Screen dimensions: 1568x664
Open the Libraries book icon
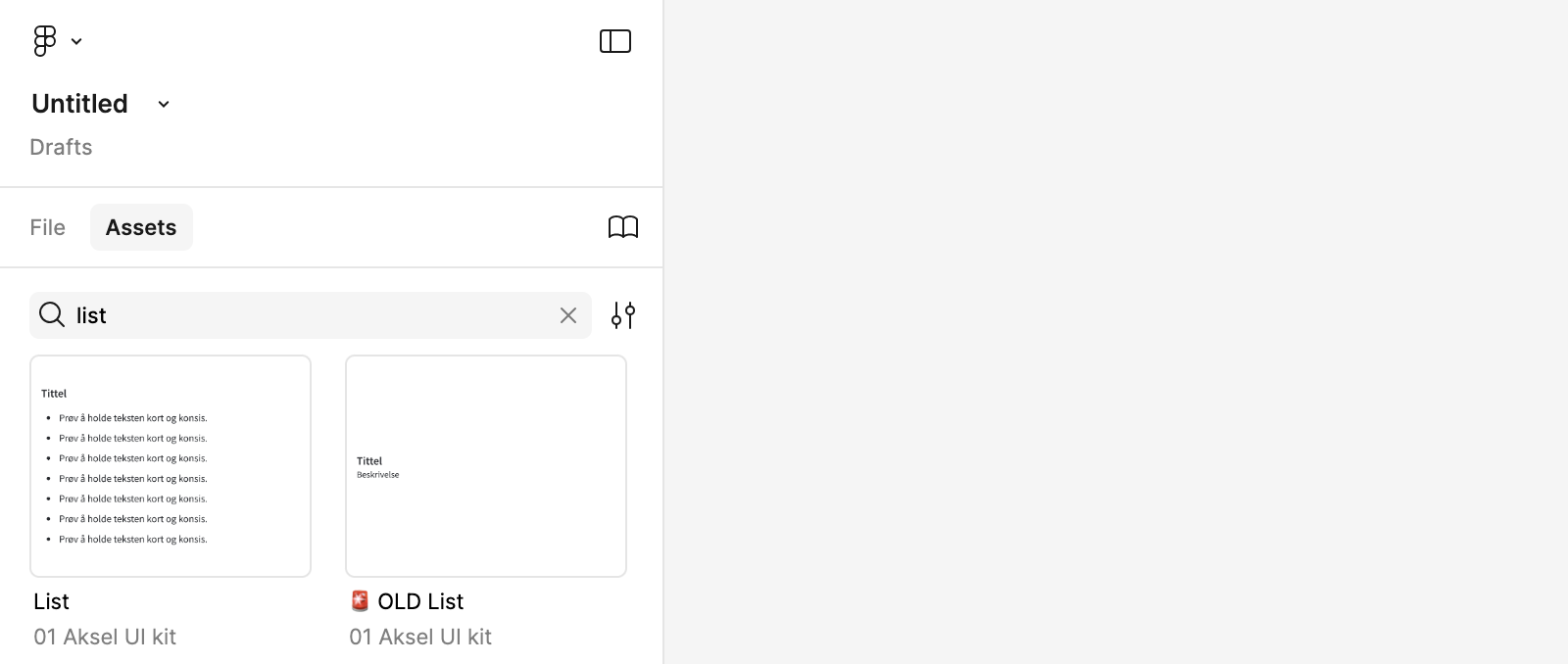[623, 227]
